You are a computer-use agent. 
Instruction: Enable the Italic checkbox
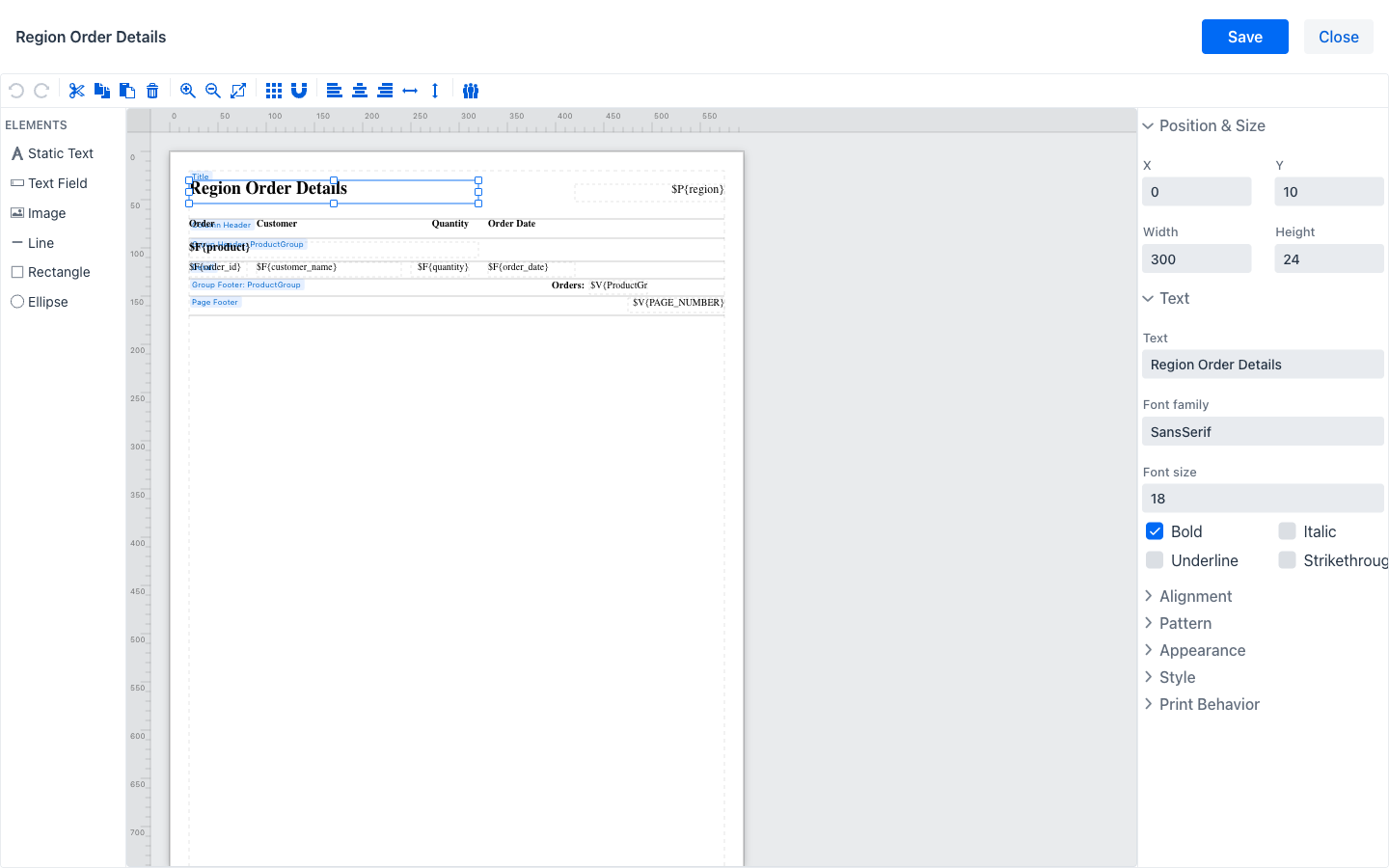point(1287,531)
